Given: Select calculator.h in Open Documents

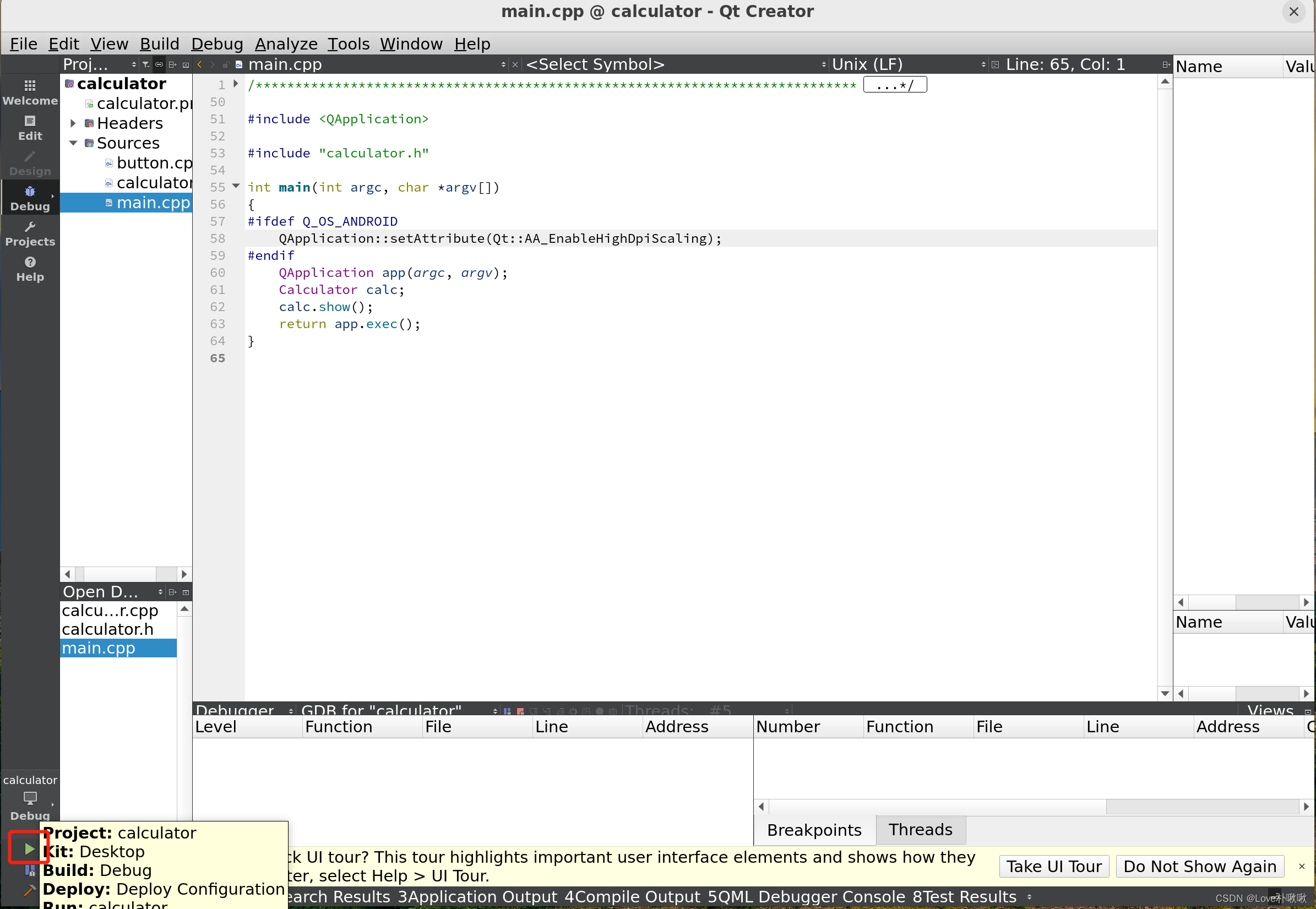Looking at the screenshot, I should pyautogui.click(x=108, y=629).
